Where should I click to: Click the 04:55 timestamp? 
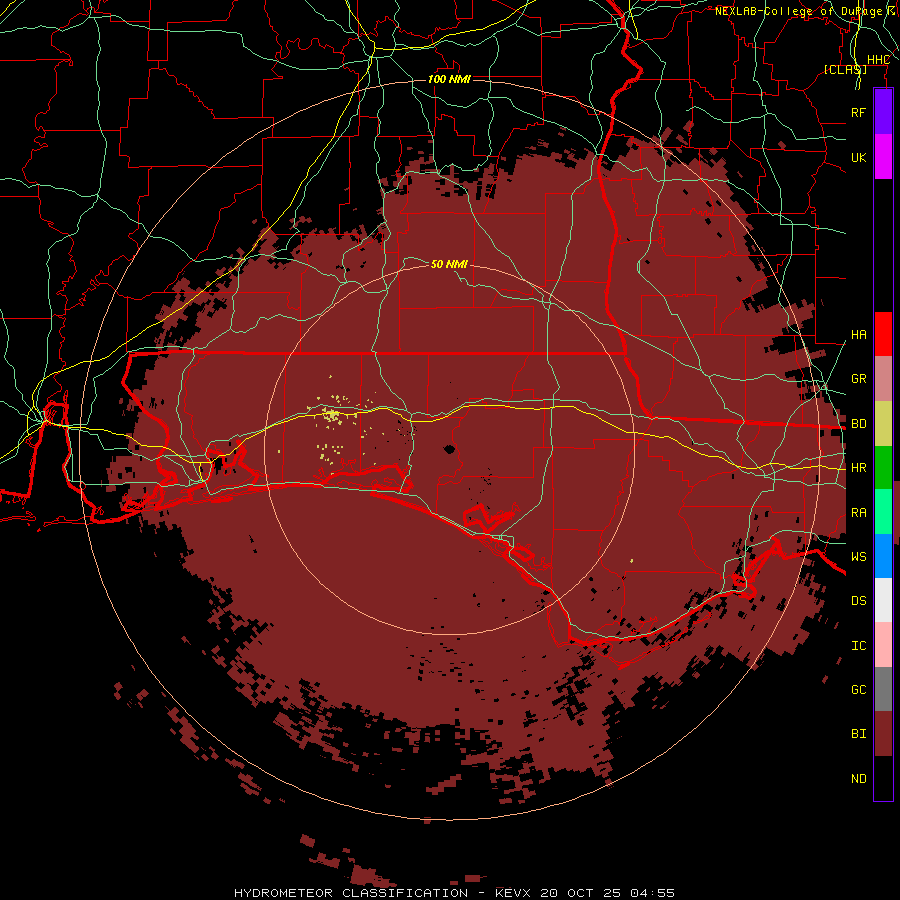(651, 893)
